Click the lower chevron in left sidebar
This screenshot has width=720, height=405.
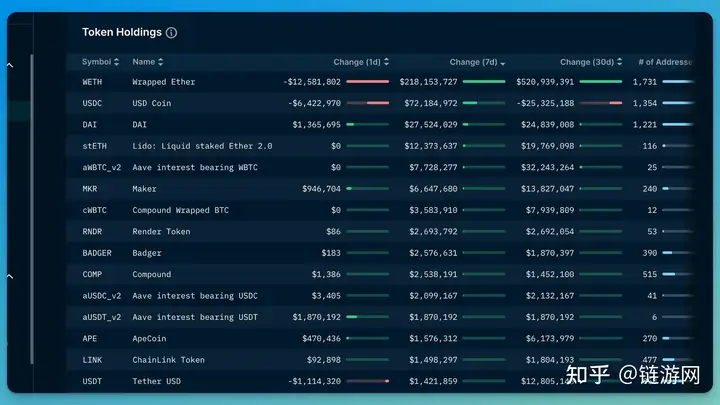[10, 276]
